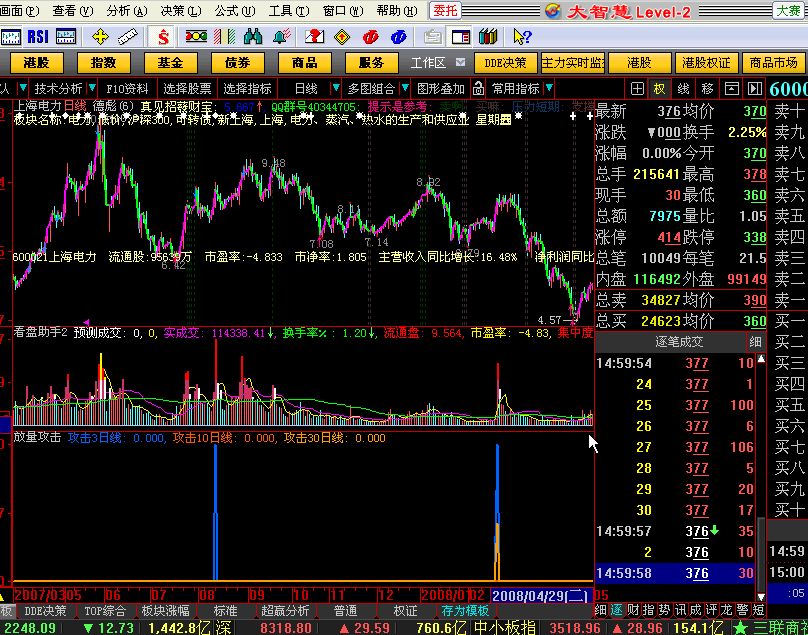Click the 細 detail button beside 逐笔成交
Viewport: 808px width, 635px height.
(755, 342)
